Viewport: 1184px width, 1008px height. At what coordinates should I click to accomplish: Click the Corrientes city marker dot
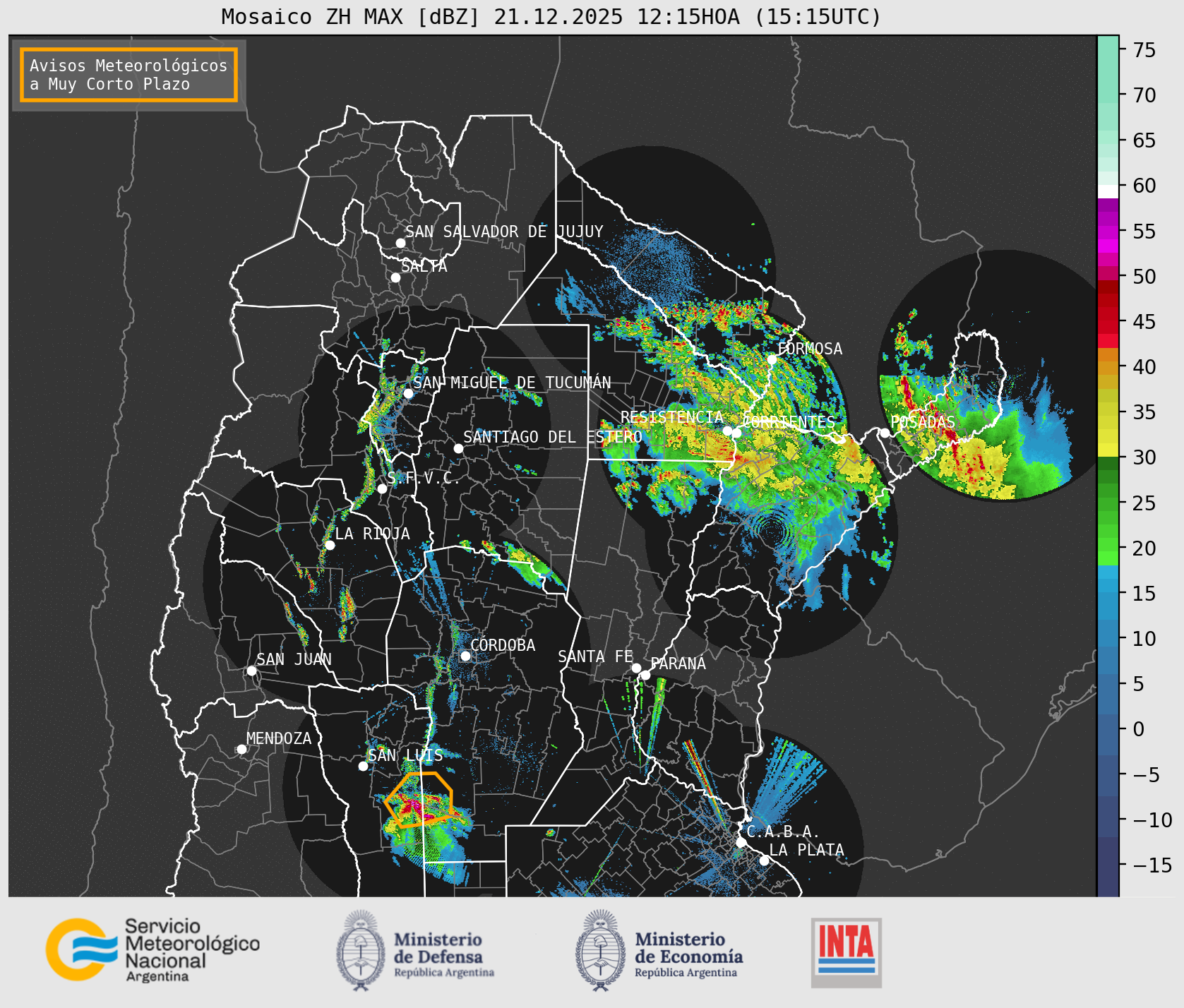click(736, 433)
